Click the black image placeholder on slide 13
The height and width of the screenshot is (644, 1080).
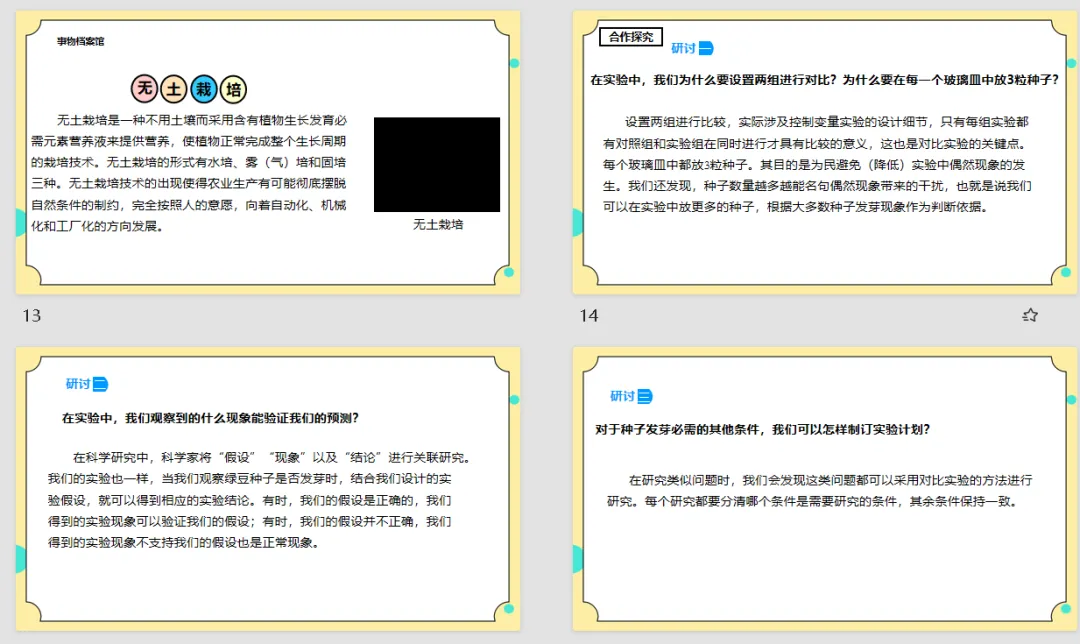click(x=437, y=165)
